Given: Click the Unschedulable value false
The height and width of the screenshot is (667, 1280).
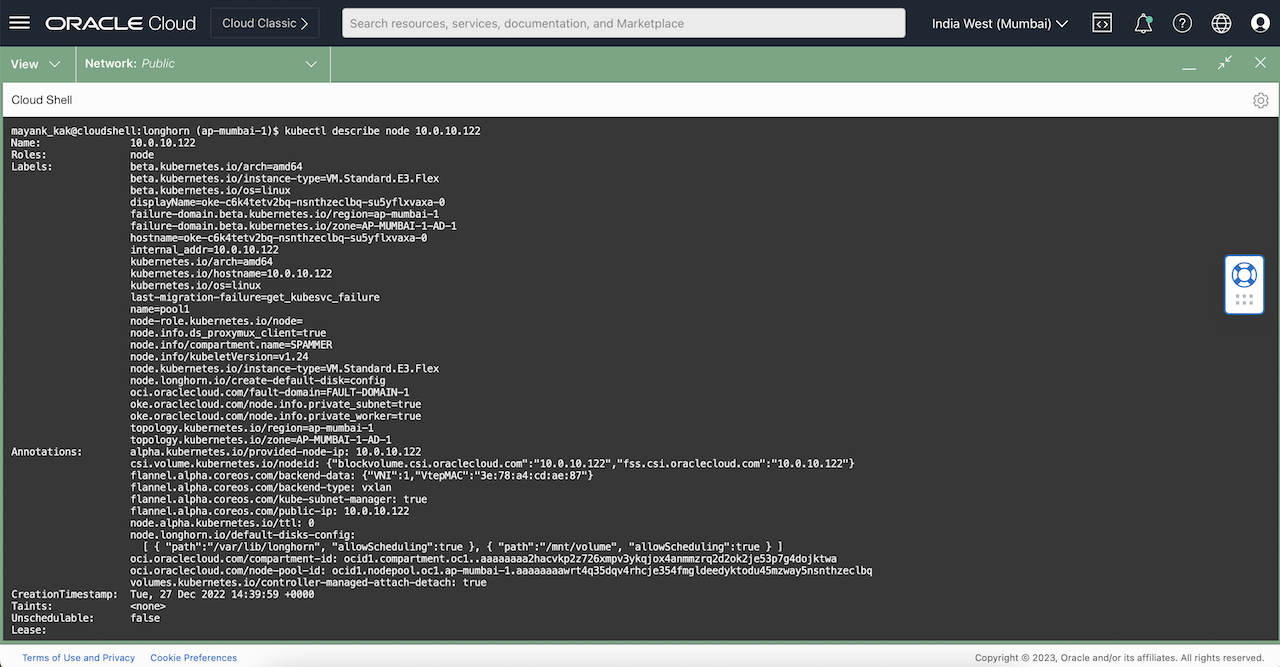Looking at the screenshot, I should [145, 618].
